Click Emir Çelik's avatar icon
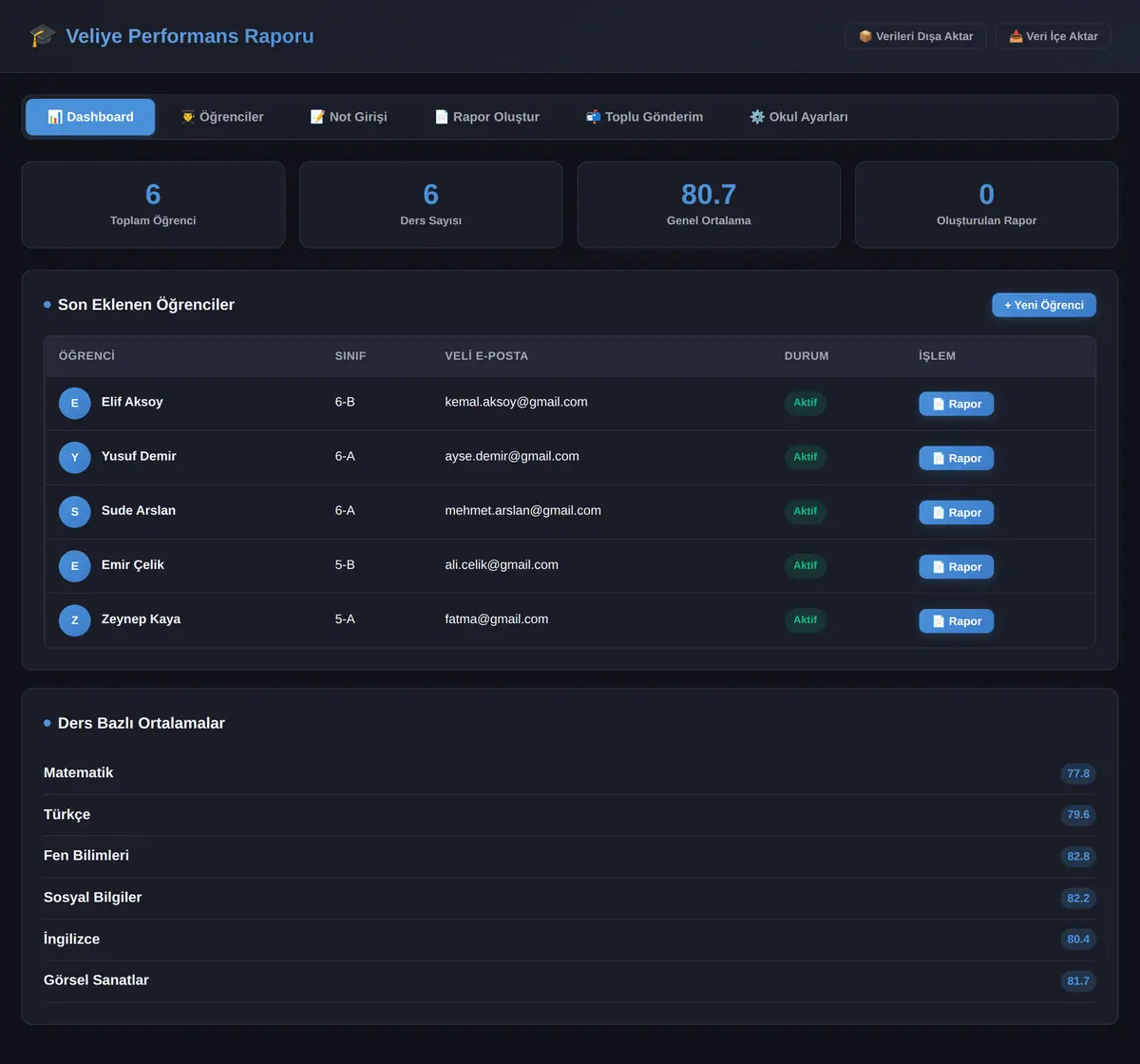This screenshot has height=1064, width=1140. (75, 566)
